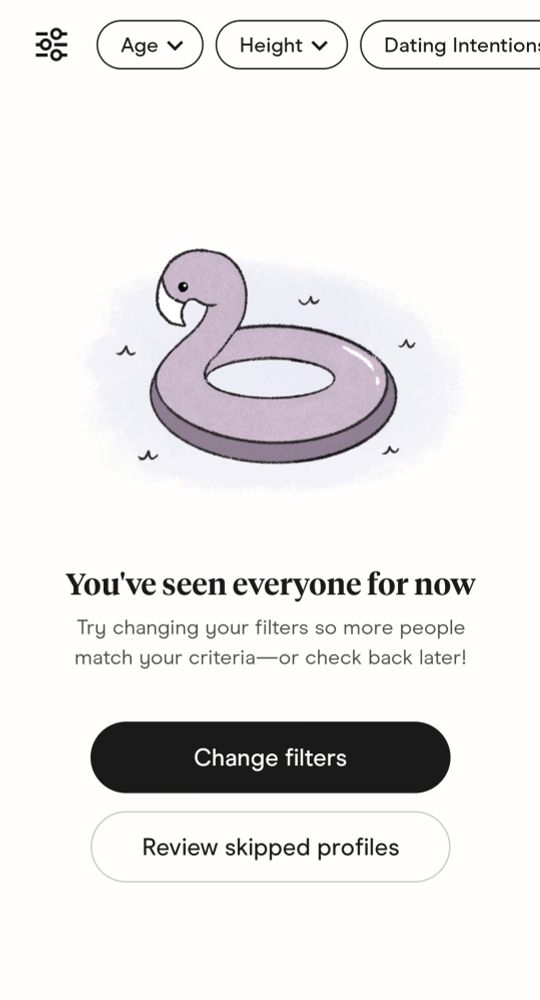This screenshot has width=540, height=1000.
Task: Click the flamingo pool float illustration
Action: click(x=273, y=356)
